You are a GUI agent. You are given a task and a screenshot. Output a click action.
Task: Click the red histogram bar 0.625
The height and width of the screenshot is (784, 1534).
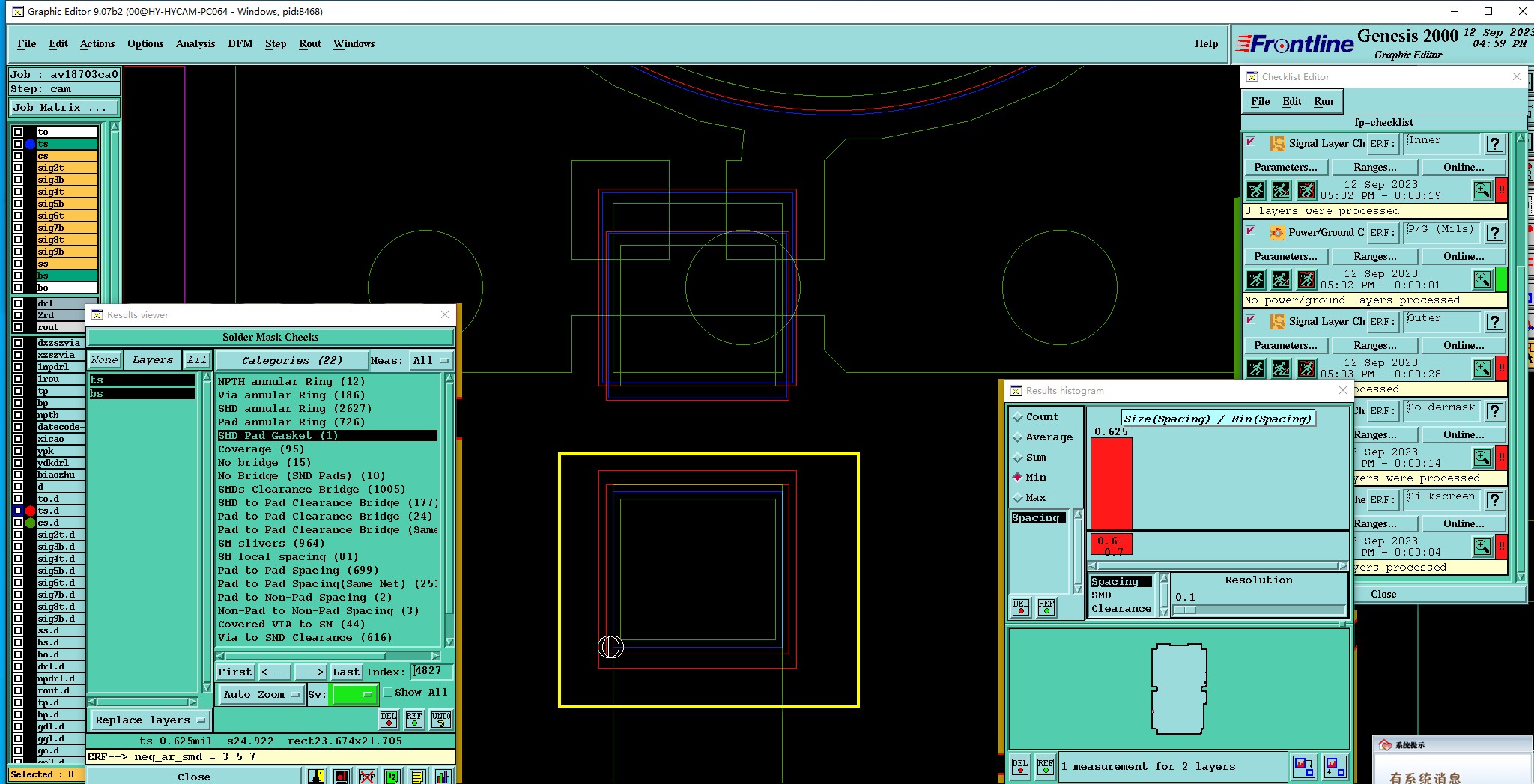pos(1112,483)
